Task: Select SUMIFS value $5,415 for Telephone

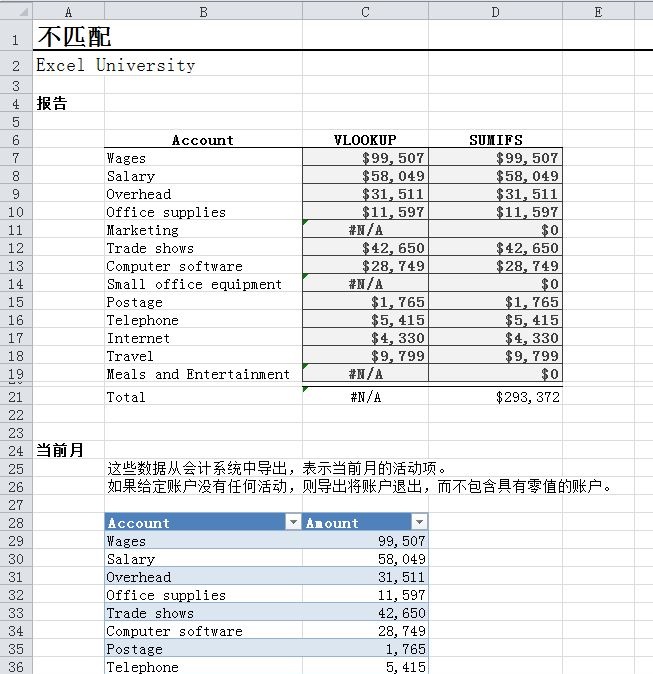Action: tap(495, 320)
